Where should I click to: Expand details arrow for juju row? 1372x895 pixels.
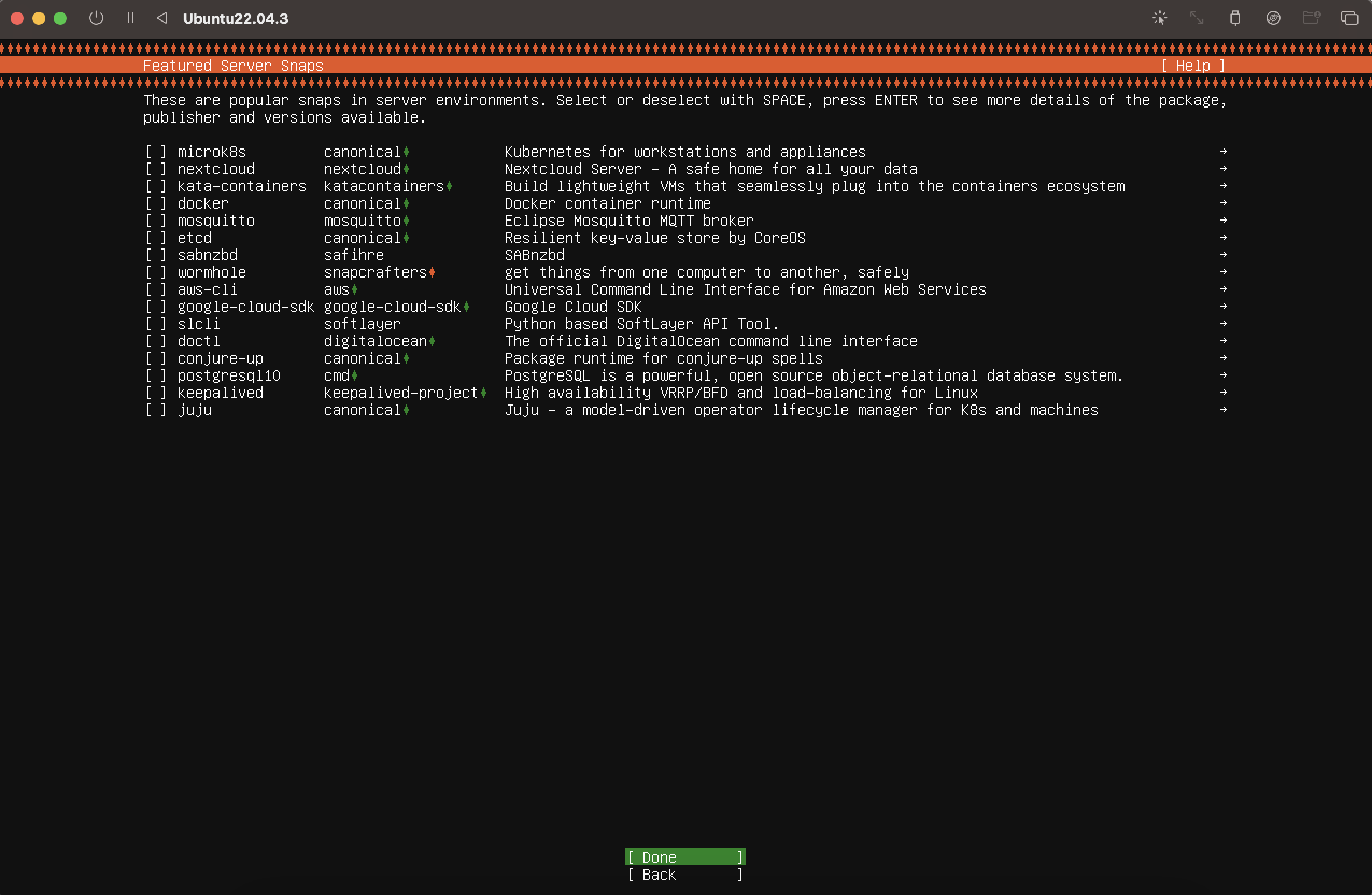pyautogui.click(x=1222, y=410)
